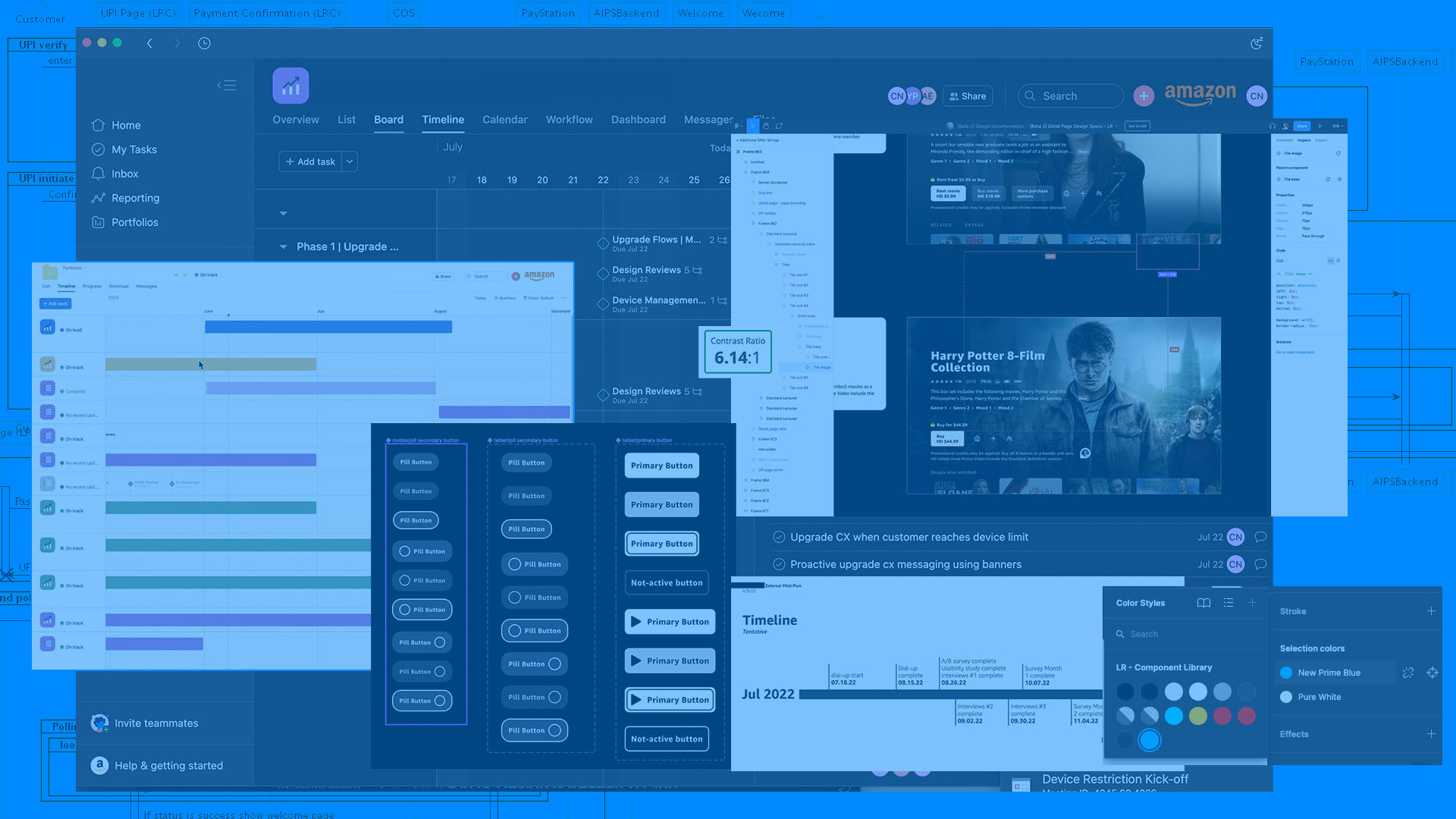Click the round purple plus create button
The width and height of the screenshot is (1456, 819).
(x=1144, y=96)
